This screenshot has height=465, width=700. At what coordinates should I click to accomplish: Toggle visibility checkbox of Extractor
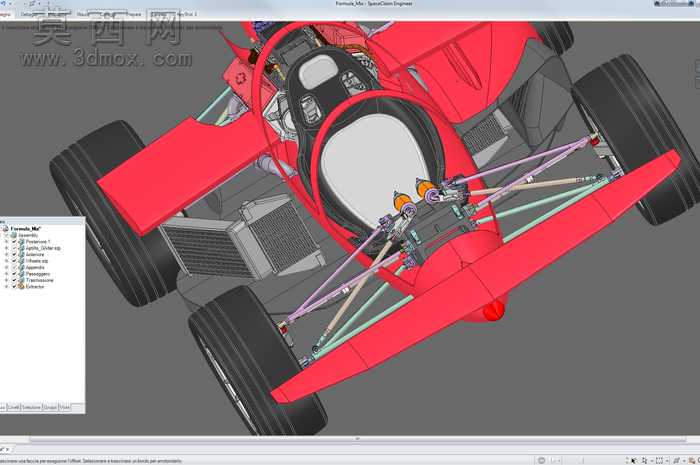coord(14,286)
